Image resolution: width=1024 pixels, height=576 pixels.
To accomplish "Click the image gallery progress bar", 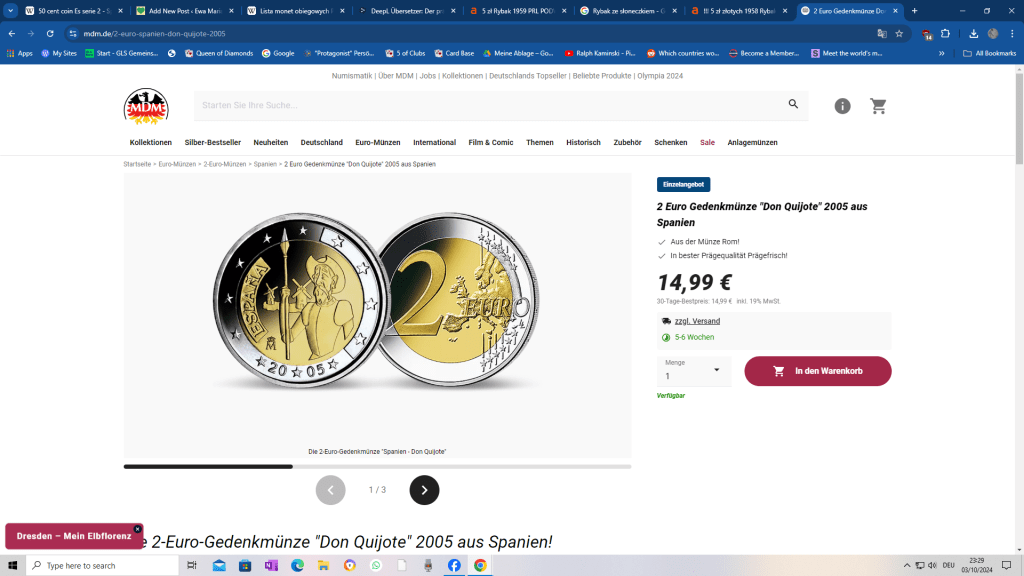I will pos(377,466).
